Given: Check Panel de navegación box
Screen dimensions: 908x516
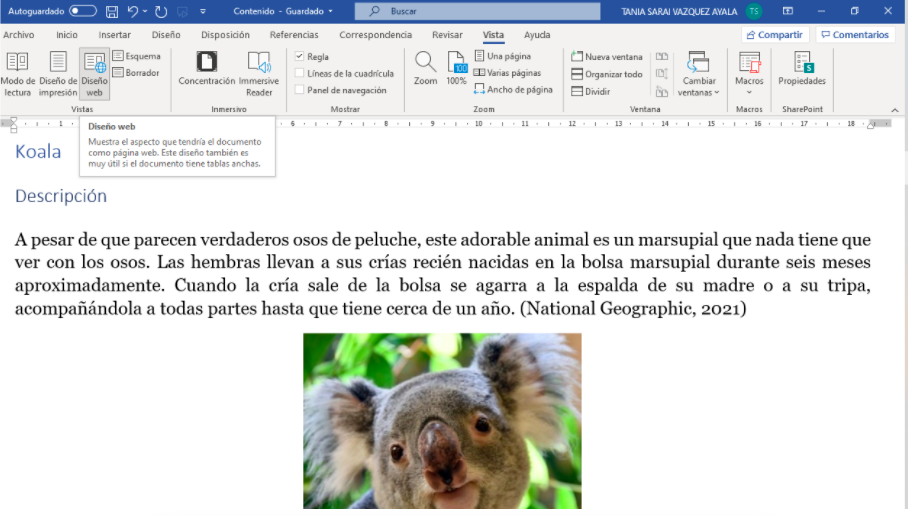Looking at the screenshot, I should click(299, 90).
